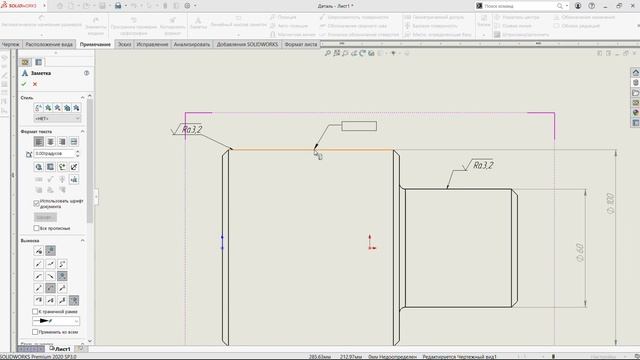
Task: Open the options gear icon in top toolbar
Action: pyautogui.click(x=187, y=6)
